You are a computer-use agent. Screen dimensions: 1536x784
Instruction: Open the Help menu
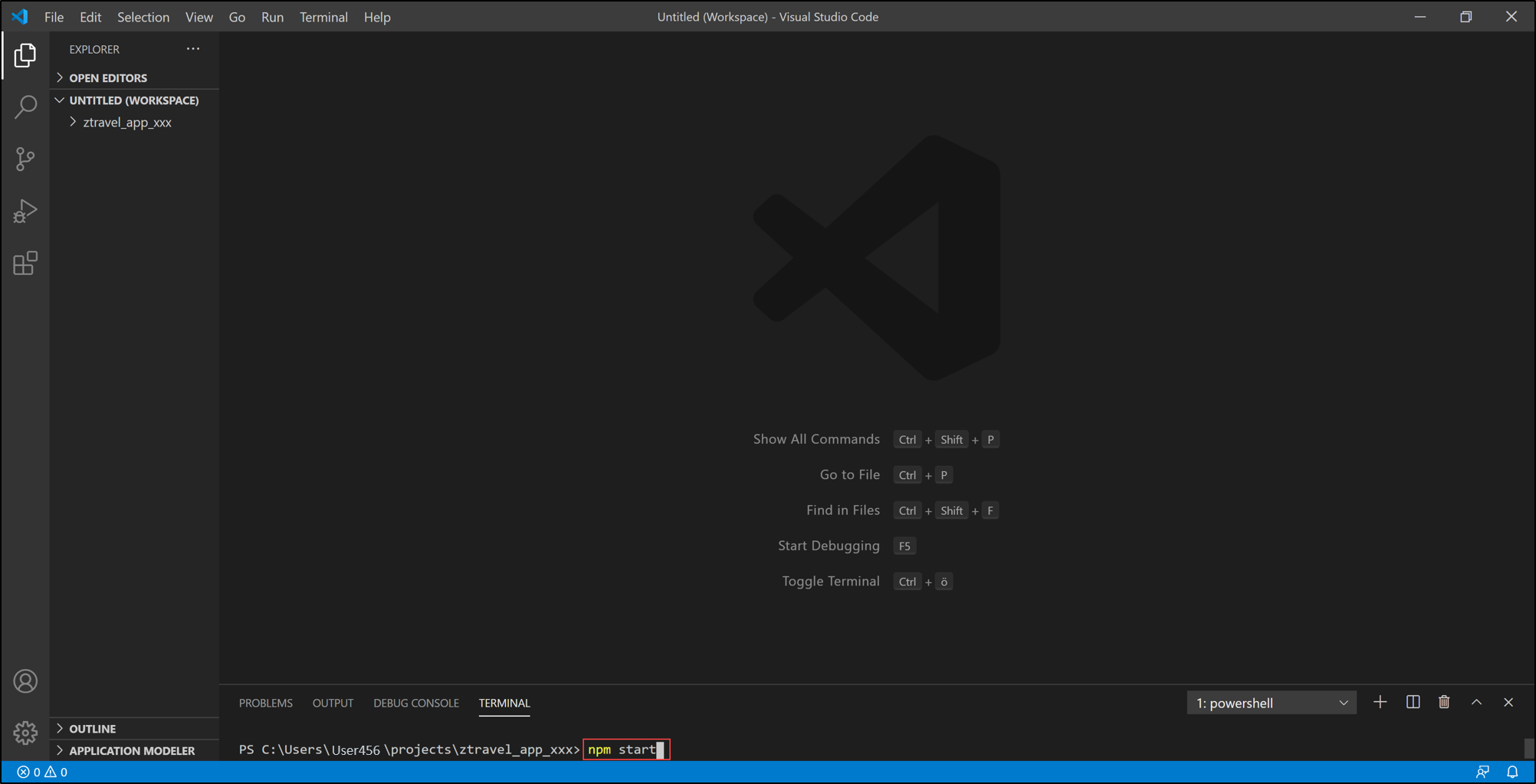[x=377, y=17]
